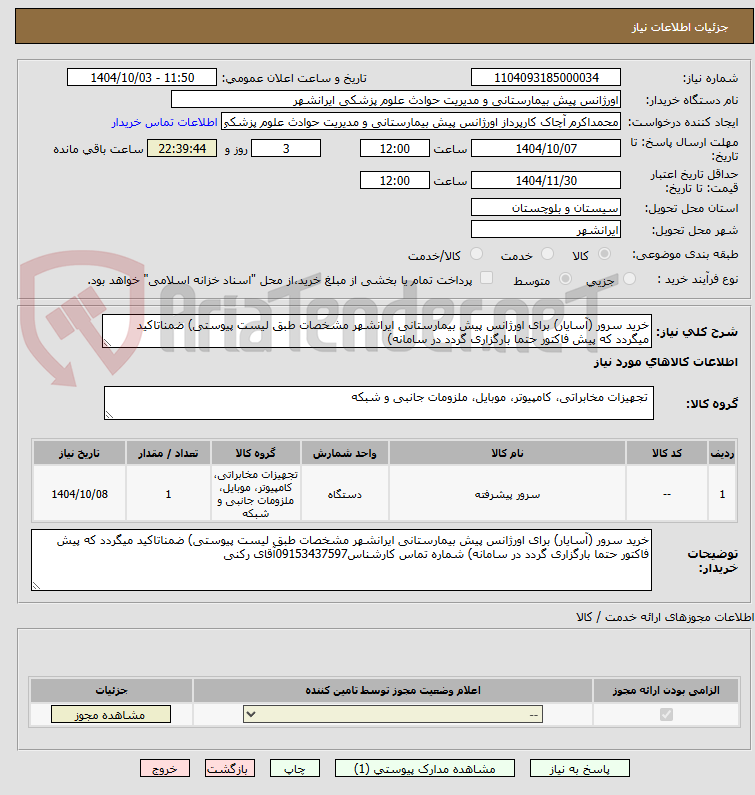Screen dimensions: 755x795
Task: Click the response deadline date 1404/10/07
Action: click(546, 149)
